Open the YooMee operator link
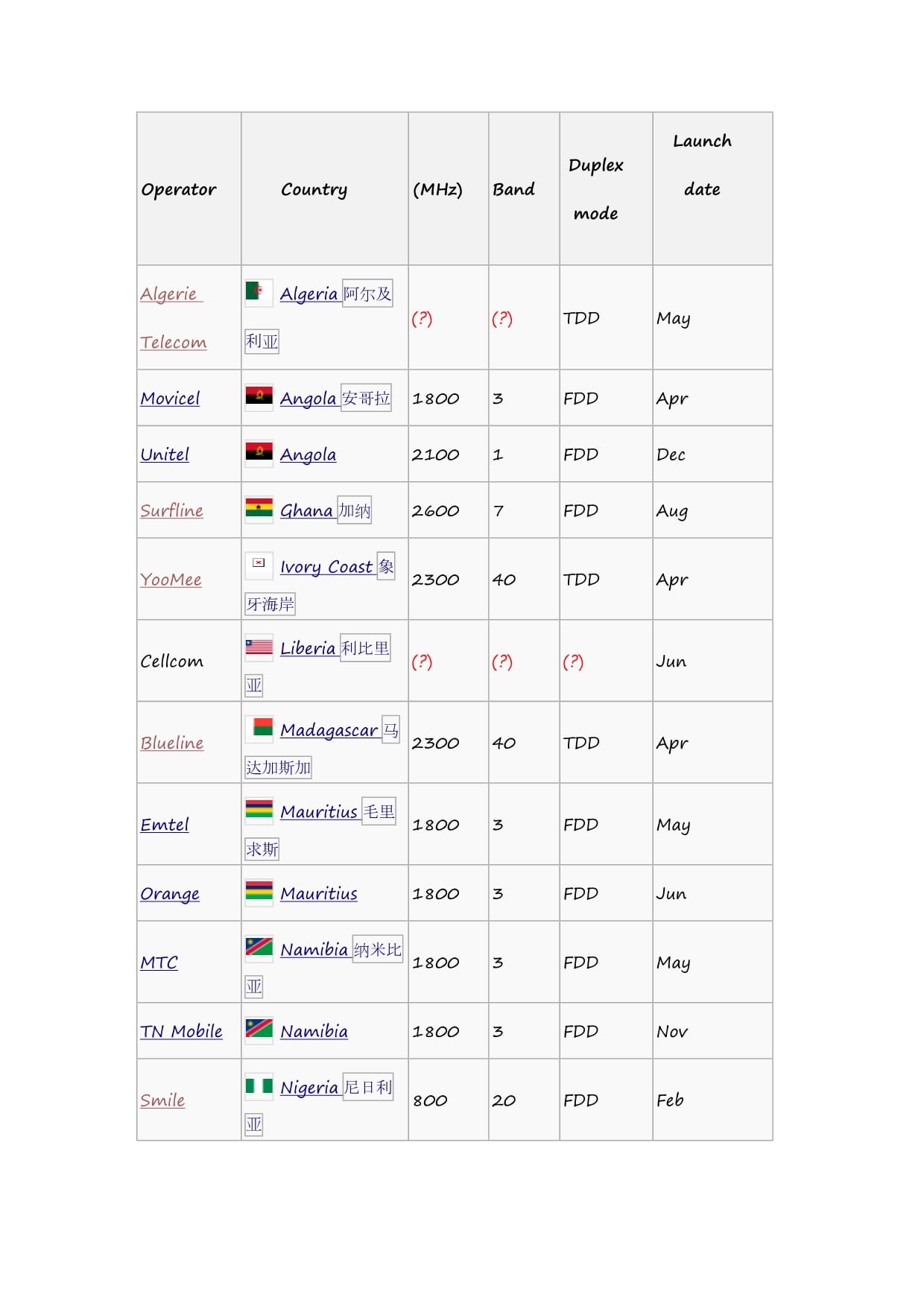The width and height of the screenshot is (924, 1306). 171,580
